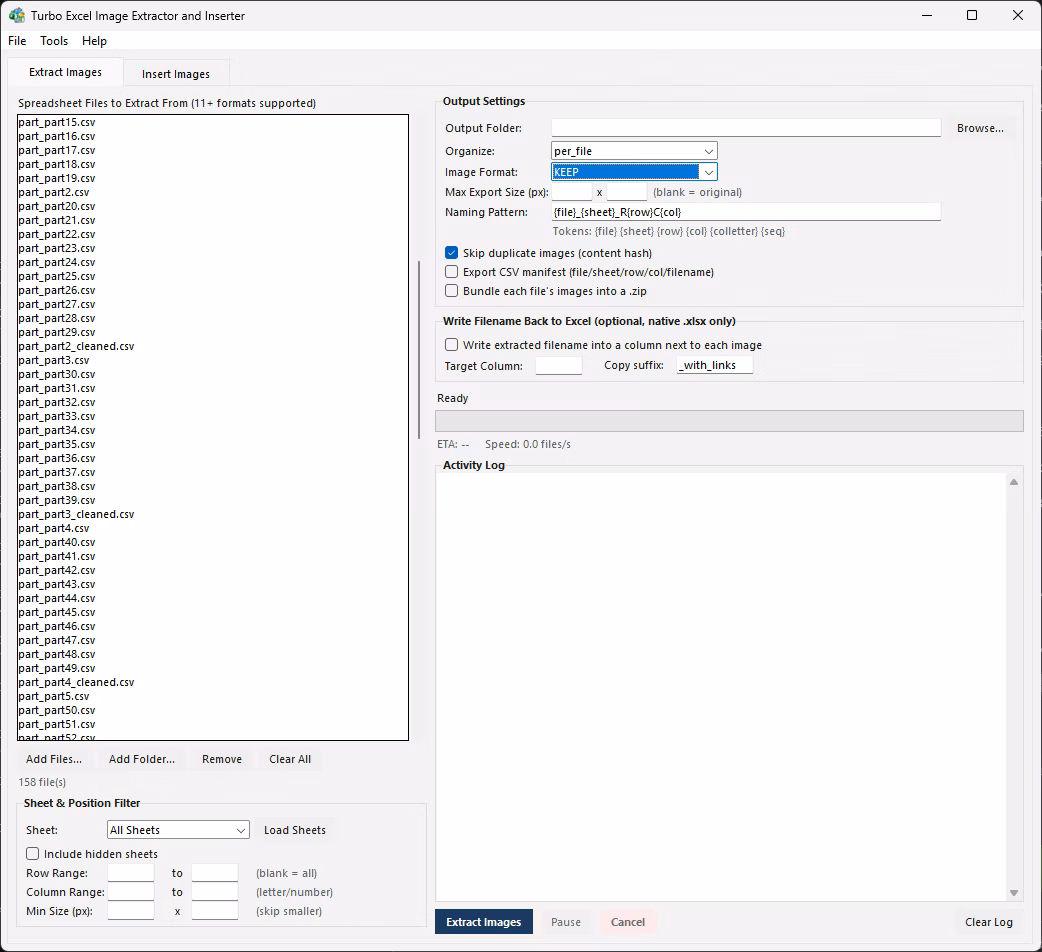Check Write extracted filename into a column

[452, 344]
